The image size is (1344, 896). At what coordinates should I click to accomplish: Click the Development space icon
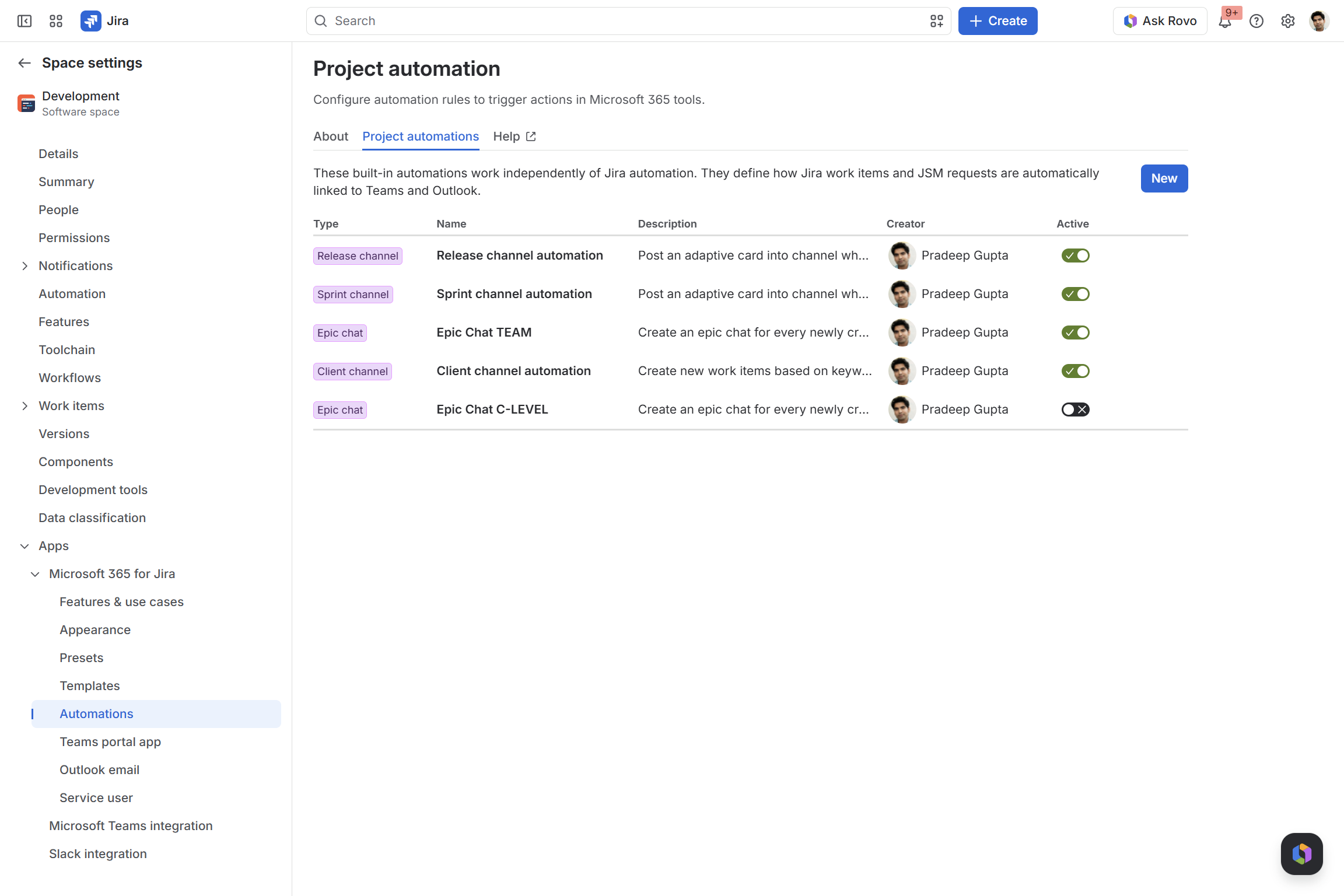26,103
